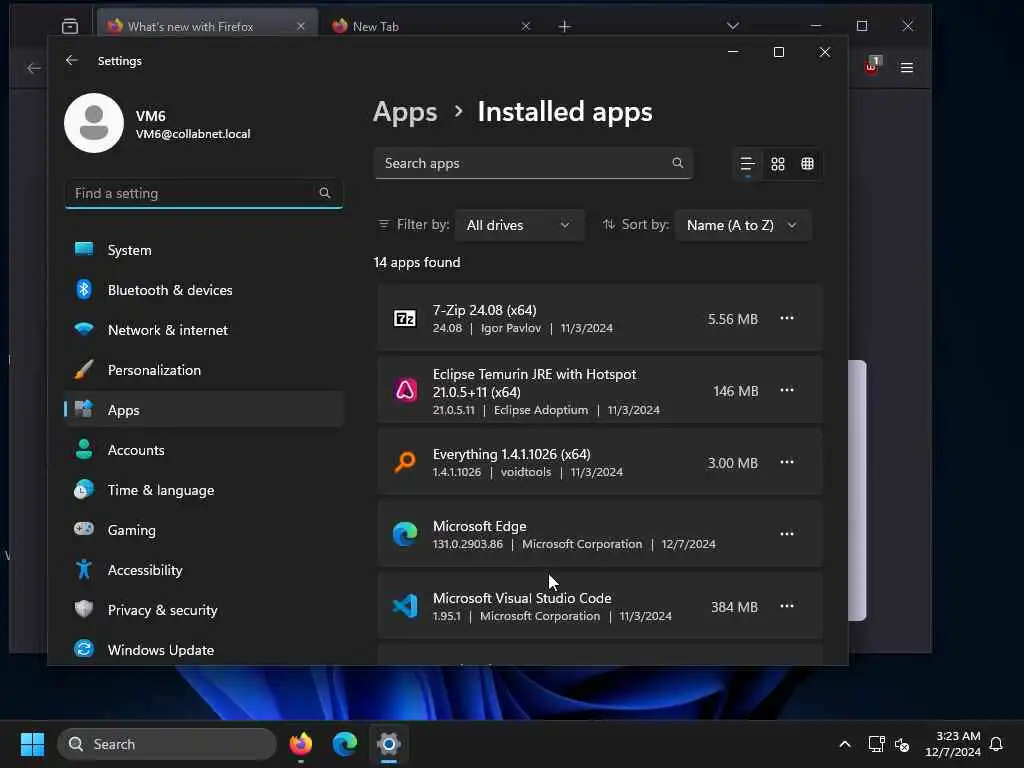
Task: Click the muted volume tray icon
Action: coord(902,744)
